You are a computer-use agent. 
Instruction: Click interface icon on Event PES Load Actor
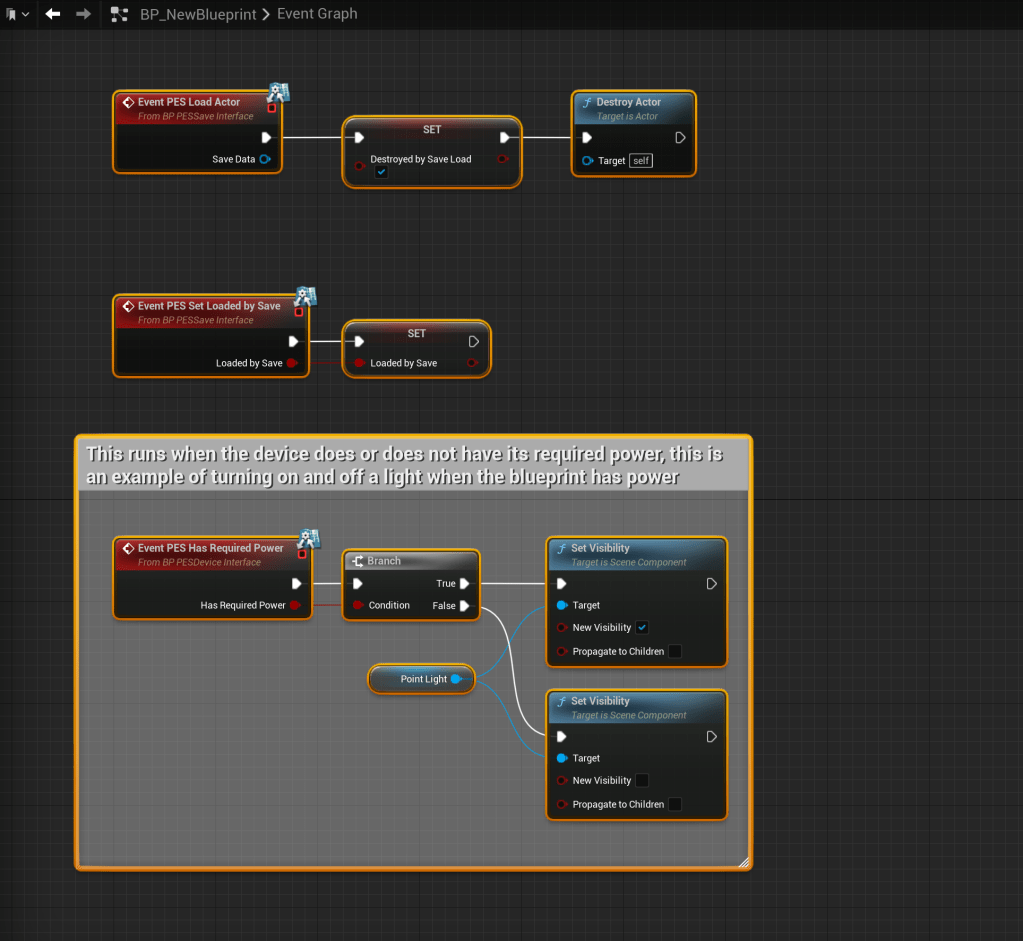tap(278, 94)
